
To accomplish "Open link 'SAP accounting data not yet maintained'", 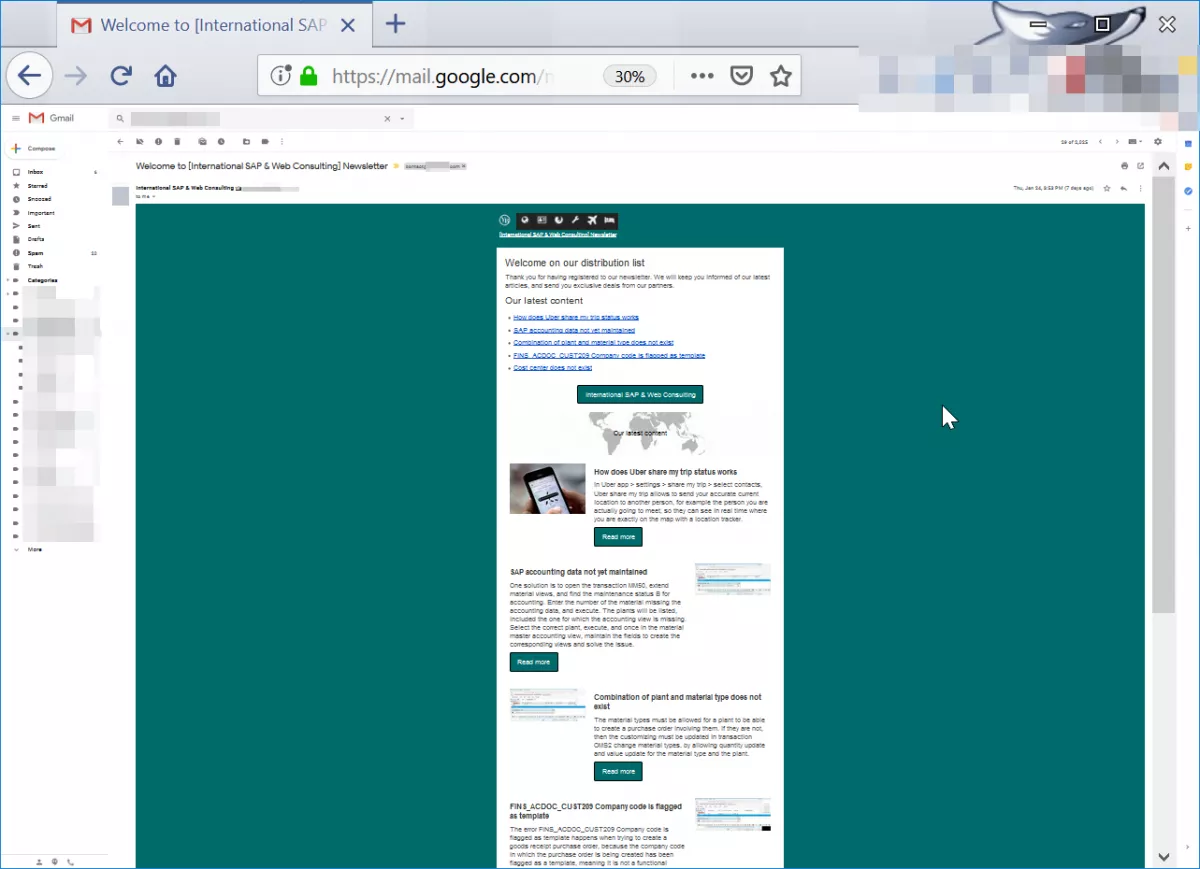I will tap(574, 330).
